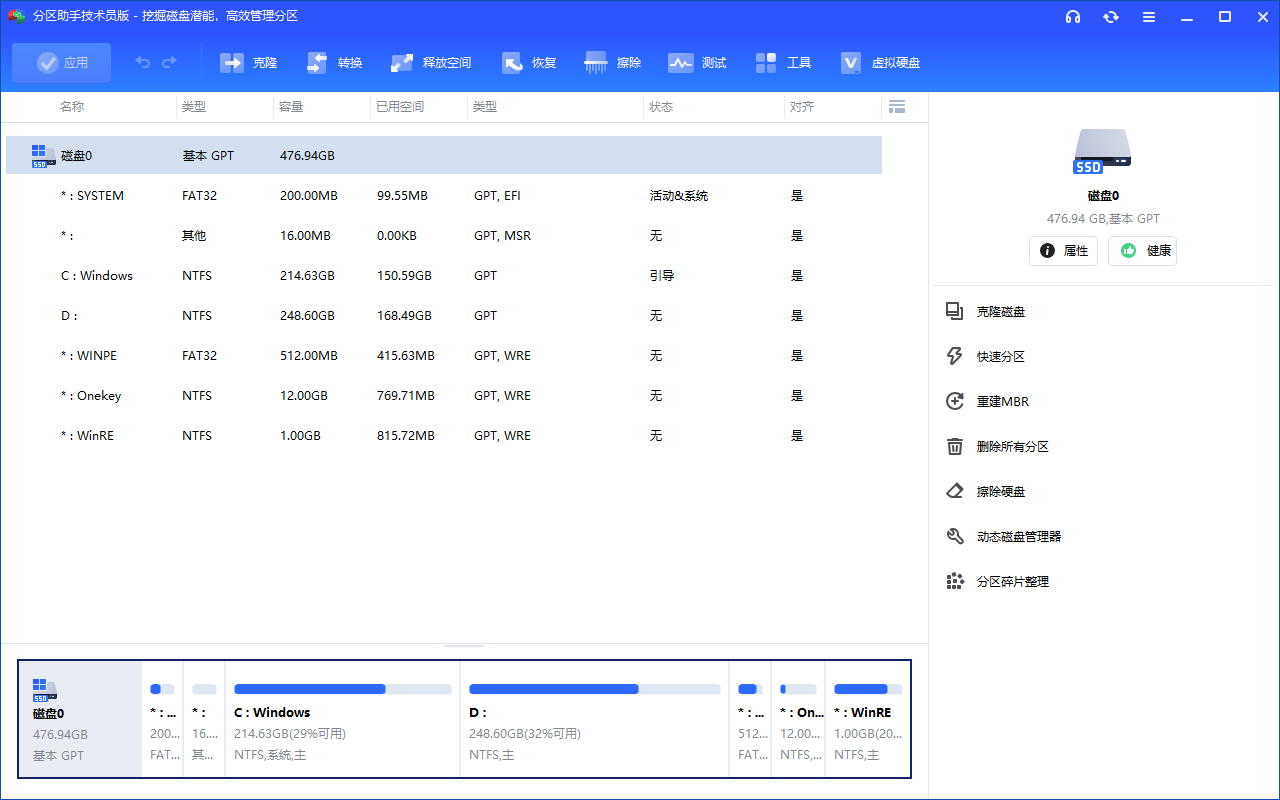Select the Onekey partition row
The height and width of the screenshot is (800, 1280).
pos(444,396)
